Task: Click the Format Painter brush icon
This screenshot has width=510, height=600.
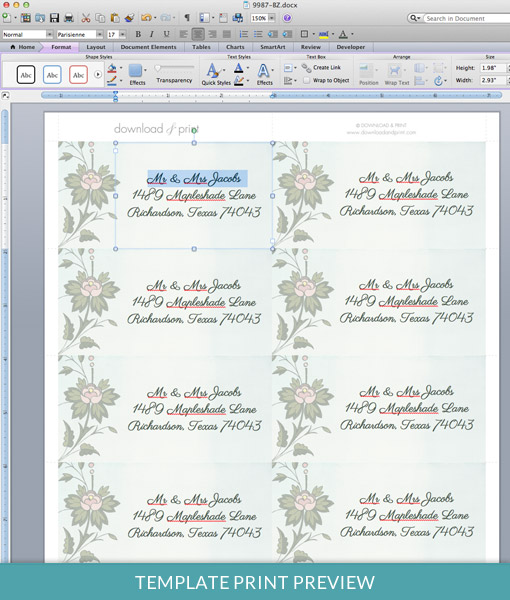Action: click(x=130, y=18)
